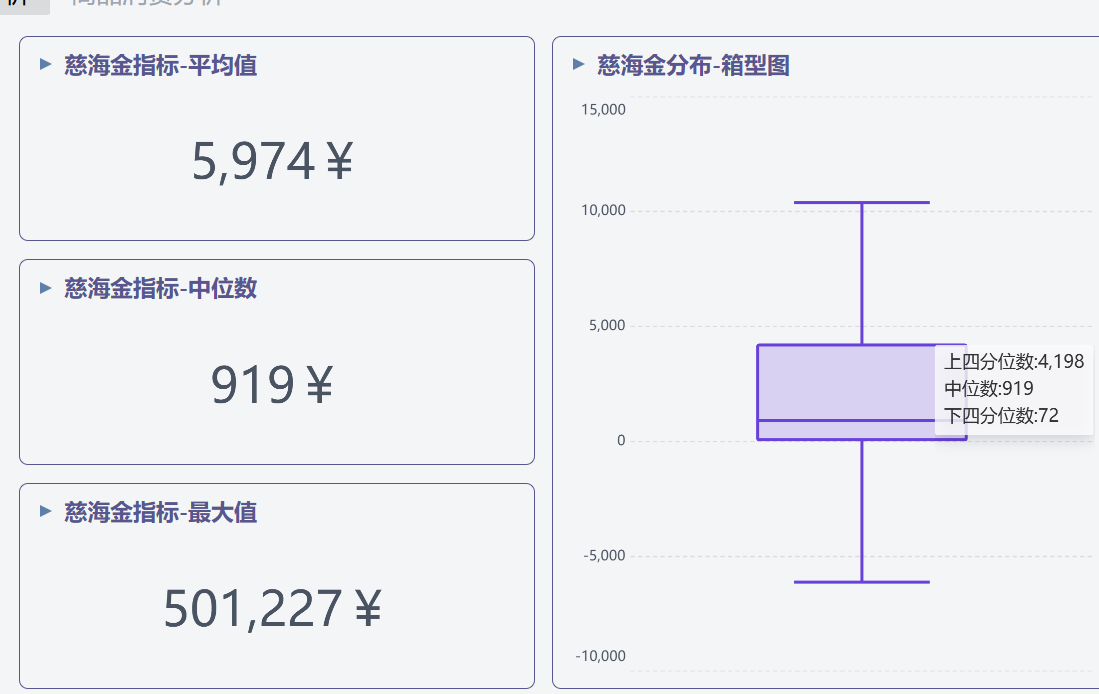Click the -5,000 y-axis label
This screenshot has height=694, width=1099.
point(603,555)
